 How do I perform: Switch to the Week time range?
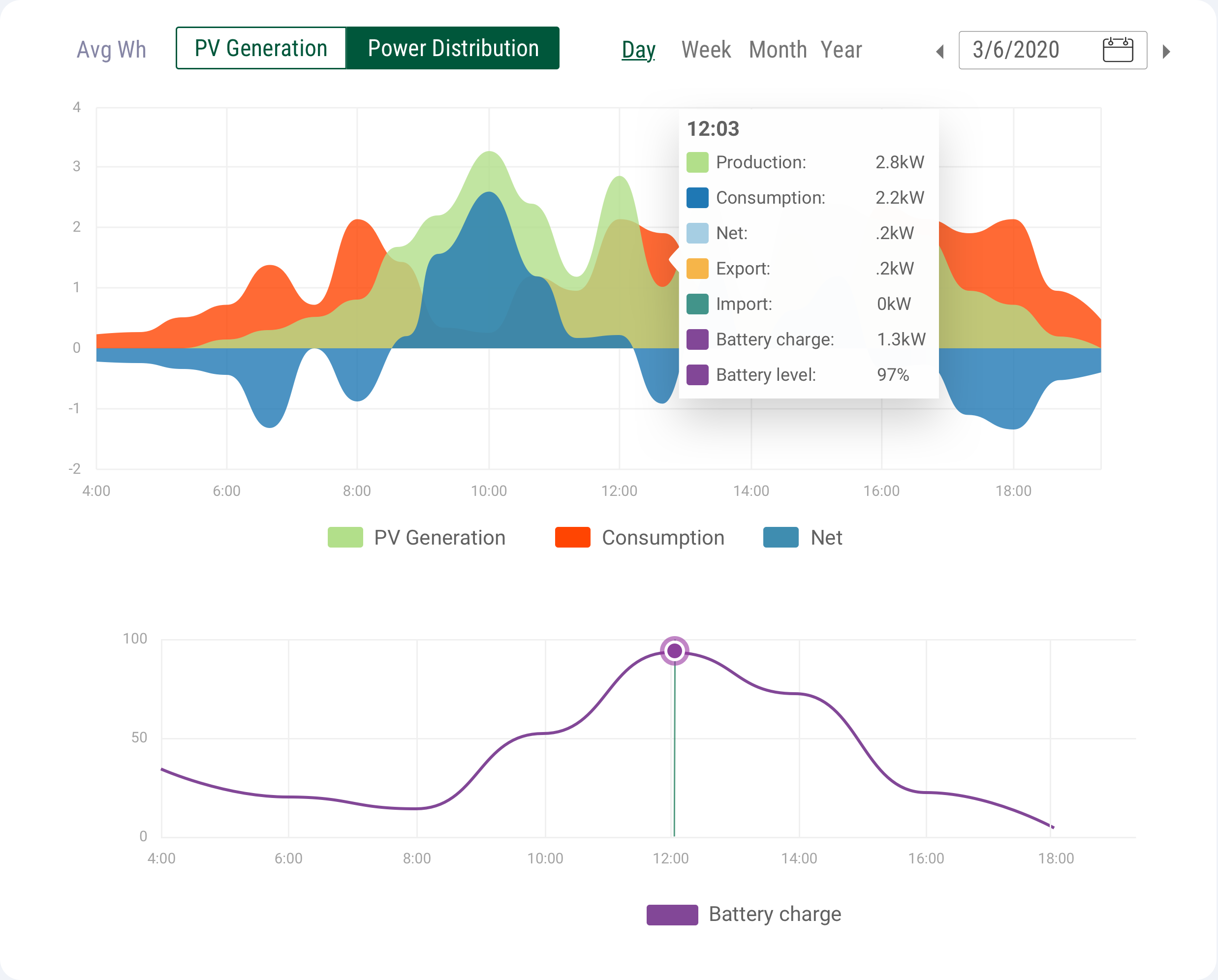coord(706,50)
